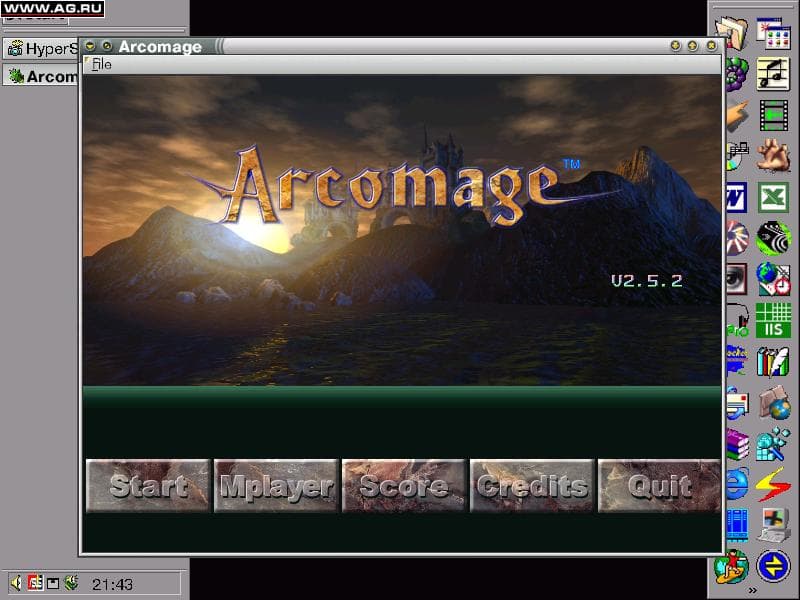Viewport: 800px width, 600px height.
Task: Launch Outlook Express envelope icon
Action: click(x=738, y=403)
